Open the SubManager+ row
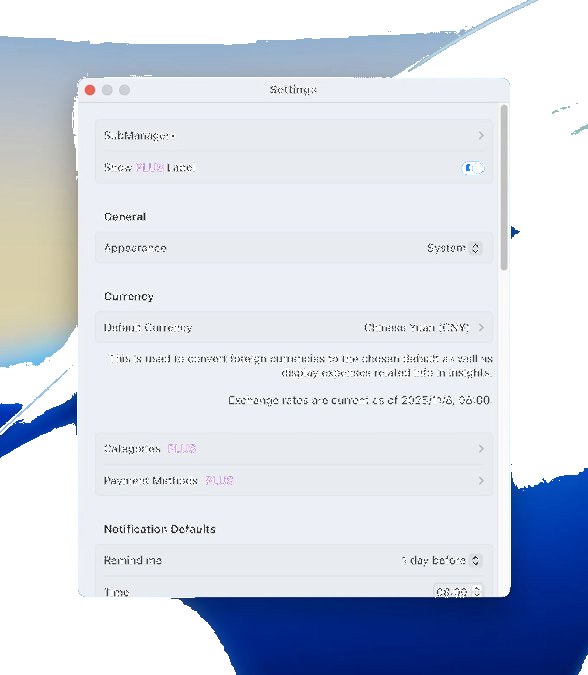588x675 pixels. pos(294,136)
